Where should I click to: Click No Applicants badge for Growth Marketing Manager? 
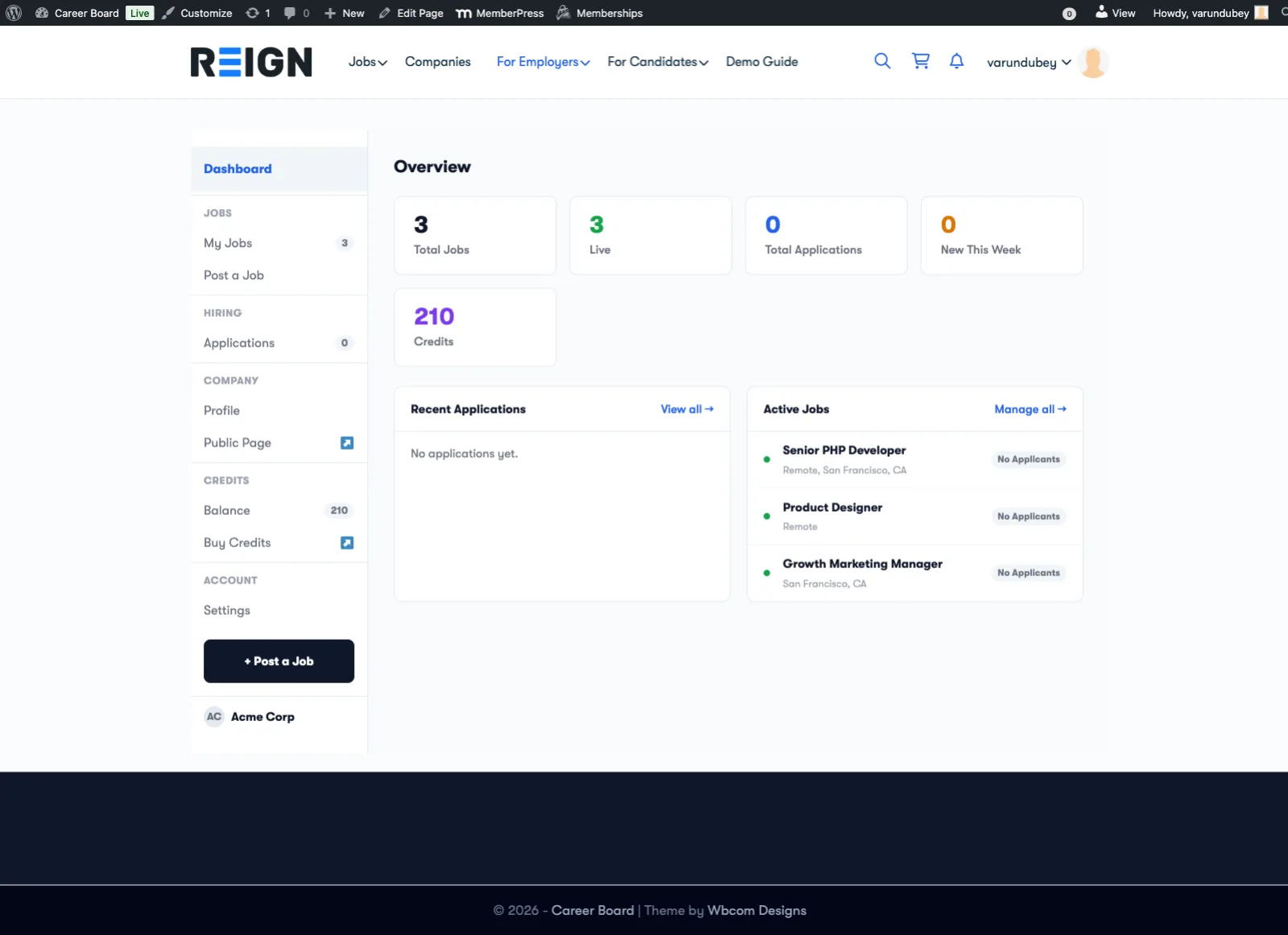1029,573
